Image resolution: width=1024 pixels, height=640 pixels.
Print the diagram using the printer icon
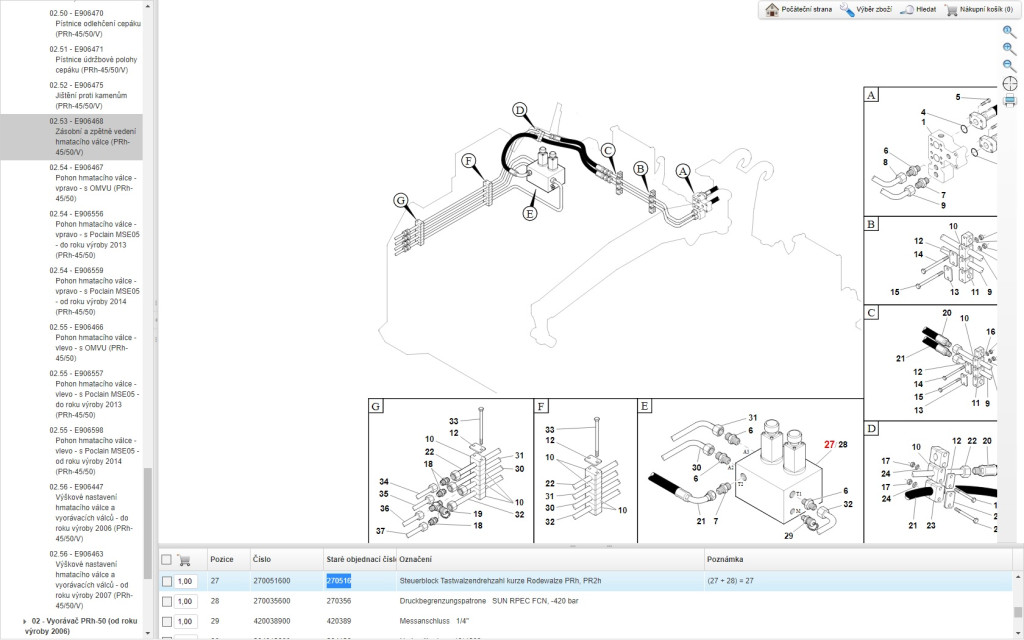[x=1010, y=100]
